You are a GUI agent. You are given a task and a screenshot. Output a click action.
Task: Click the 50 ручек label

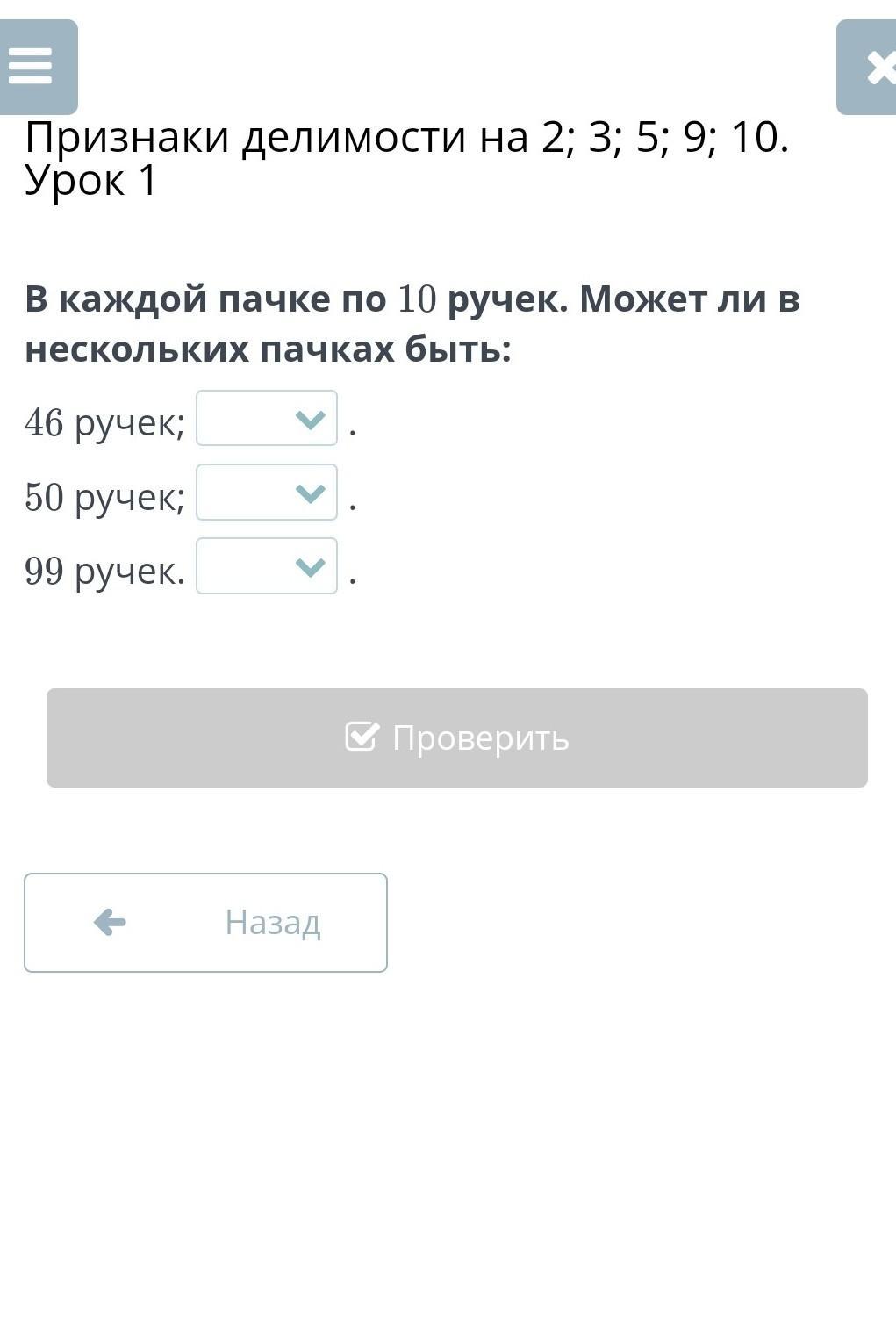click(x=104, y=497)
